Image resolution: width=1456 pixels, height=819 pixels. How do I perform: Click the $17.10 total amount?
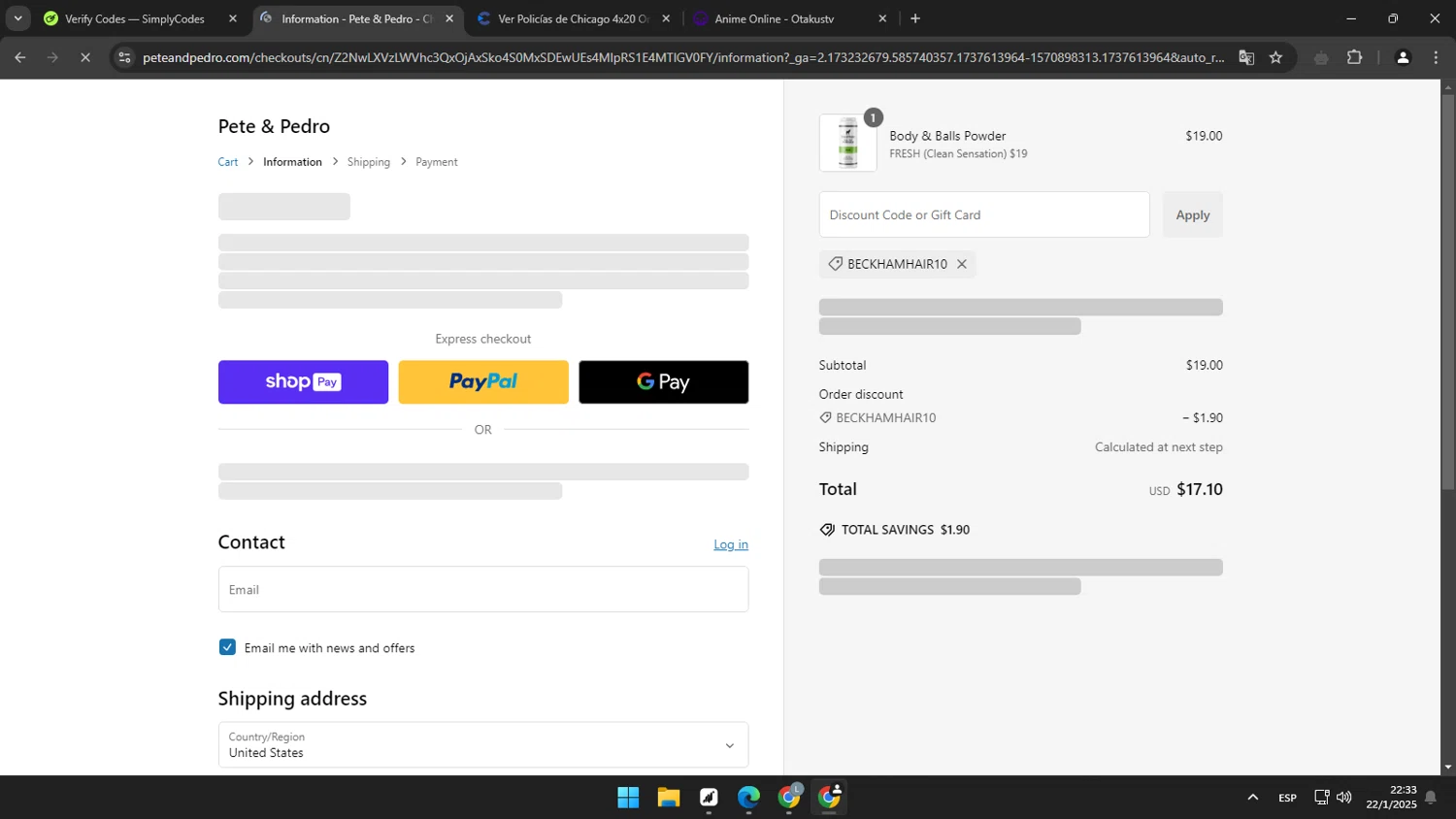pos(1200,489)
